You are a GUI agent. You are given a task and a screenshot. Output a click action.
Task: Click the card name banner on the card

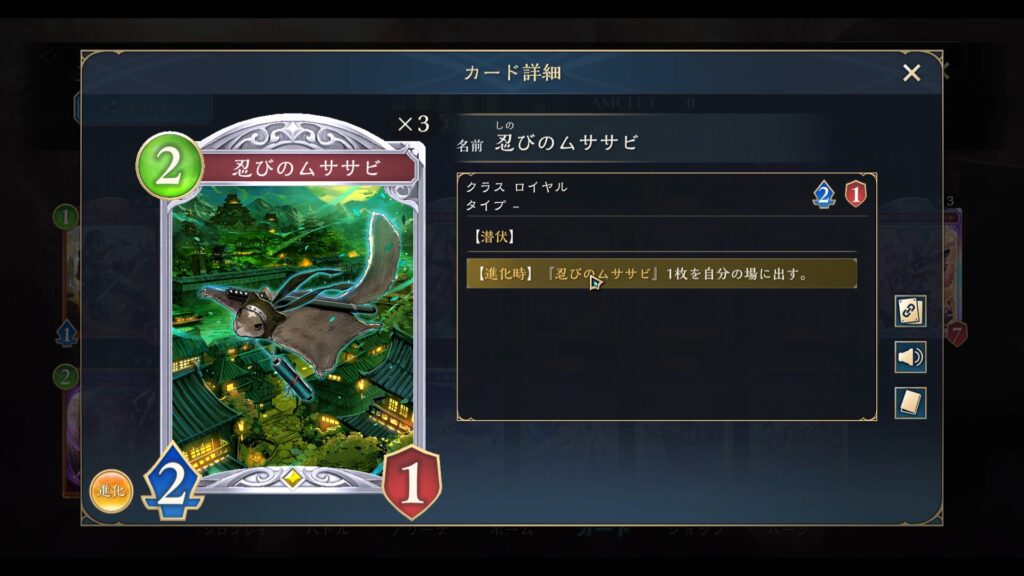tap(307, 168)
